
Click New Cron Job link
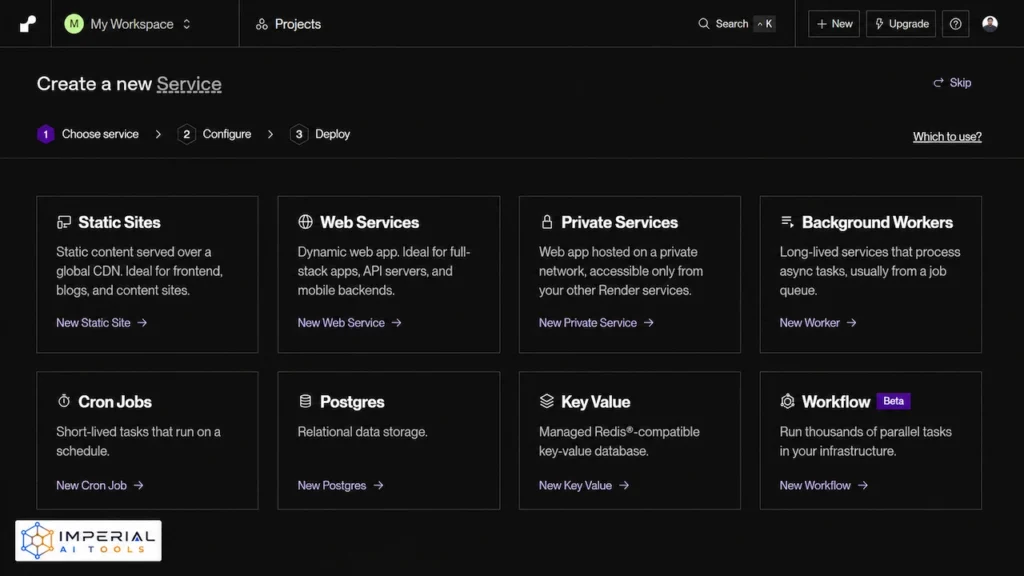tap(100, 485)
